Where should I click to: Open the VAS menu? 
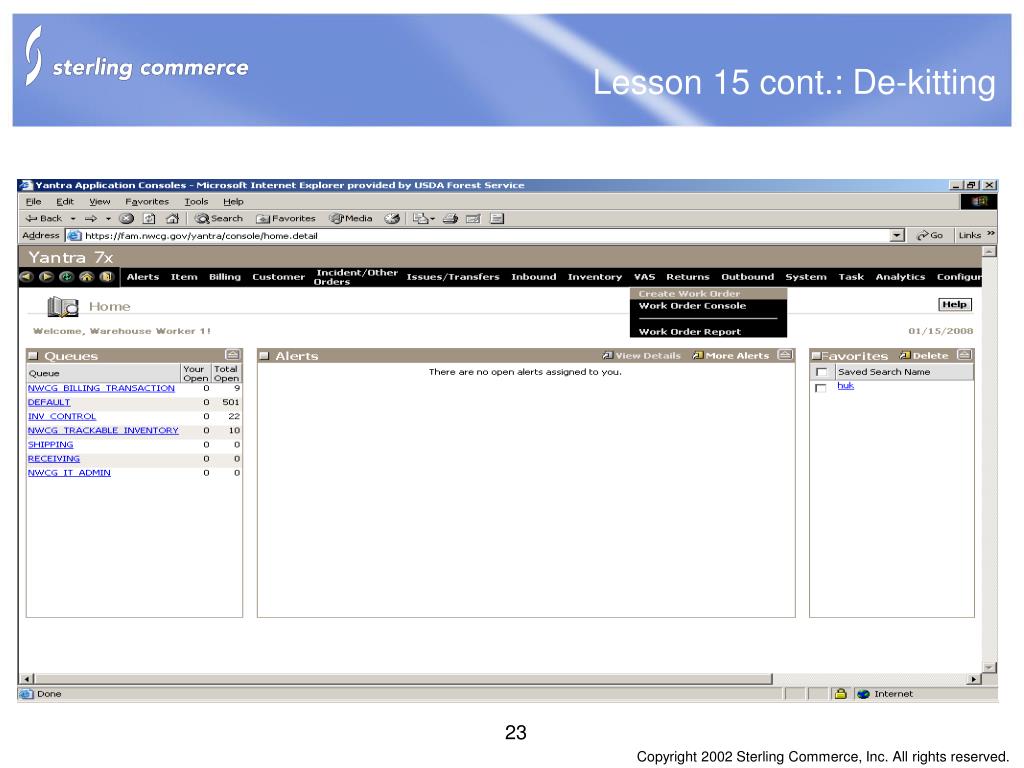coord(645,277)
